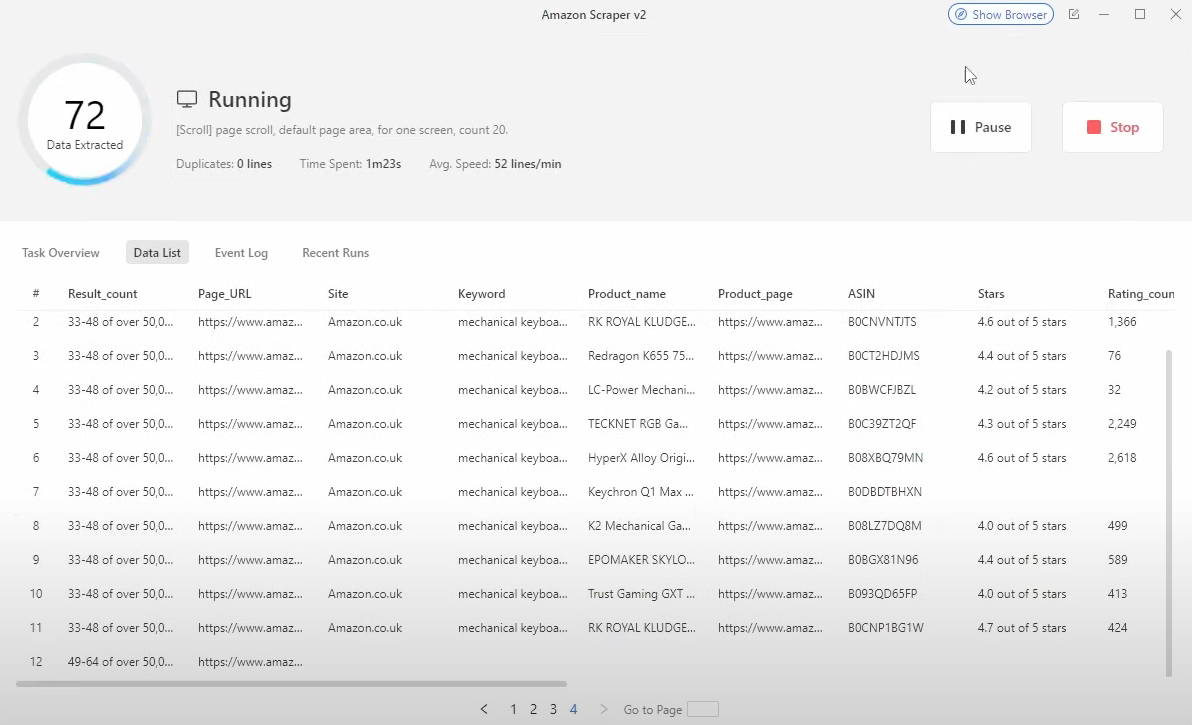The width and height of the screenshot is (1192, 725).
Task: Click the Site column header
Action: [x=338, y=293]
